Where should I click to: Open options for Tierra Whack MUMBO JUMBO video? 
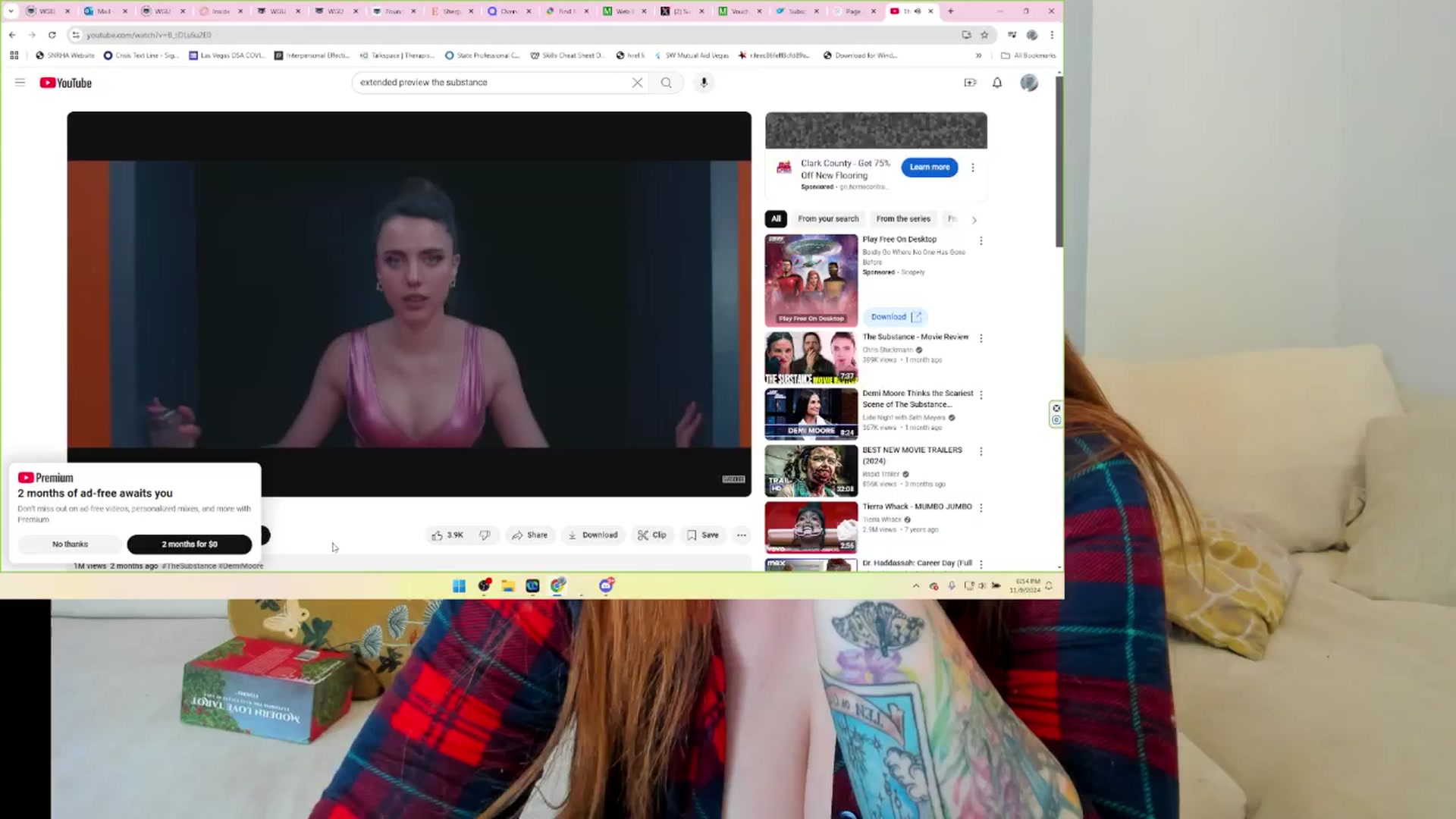click(x=981, y=508)
